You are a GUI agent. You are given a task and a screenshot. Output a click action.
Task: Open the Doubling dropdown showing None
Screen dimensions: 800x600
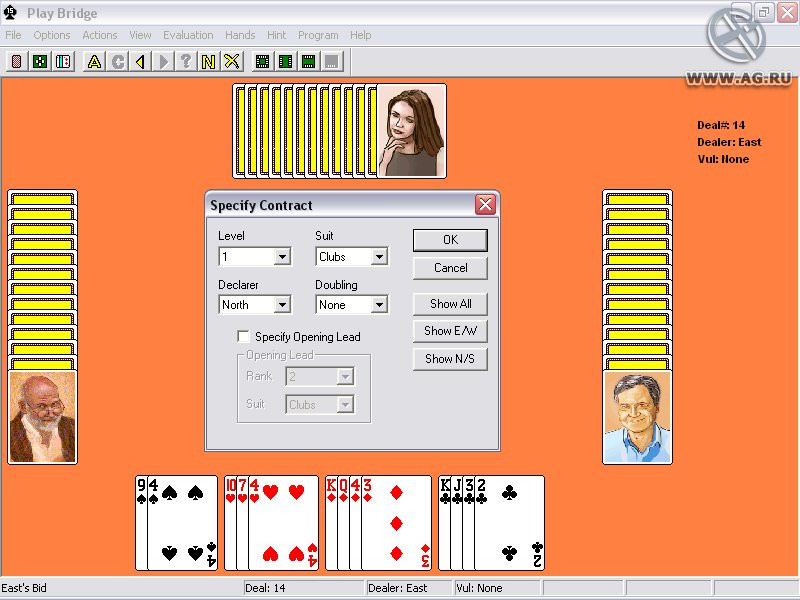379,305
